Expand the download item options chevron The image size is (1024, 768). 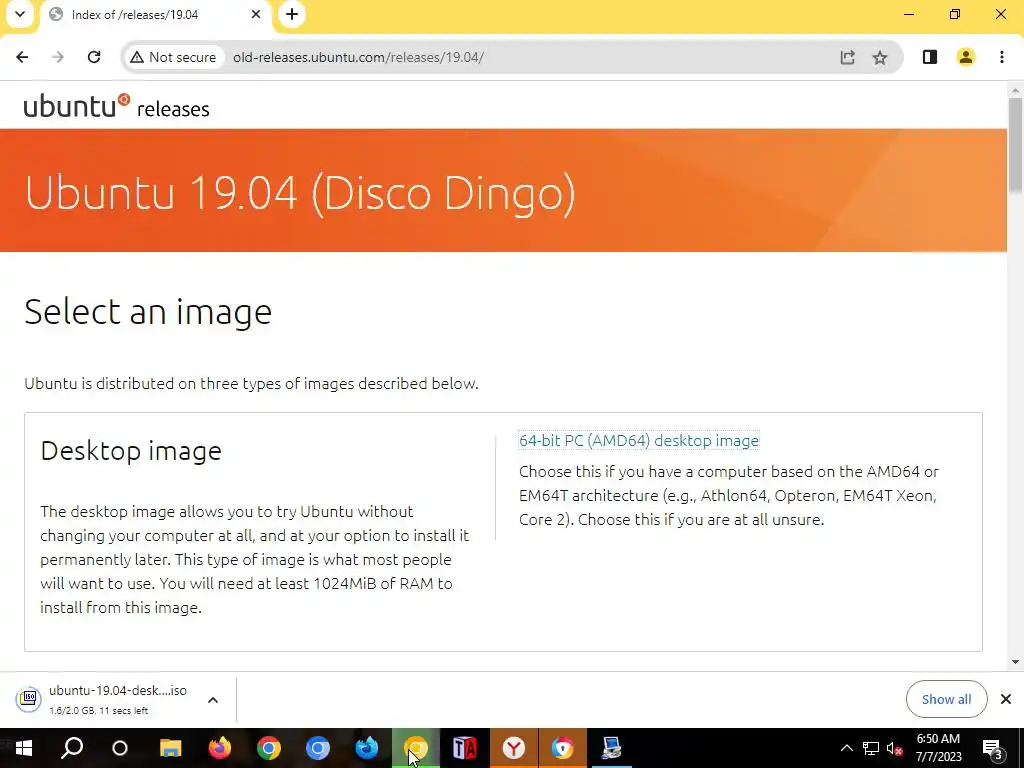[213, 700]
